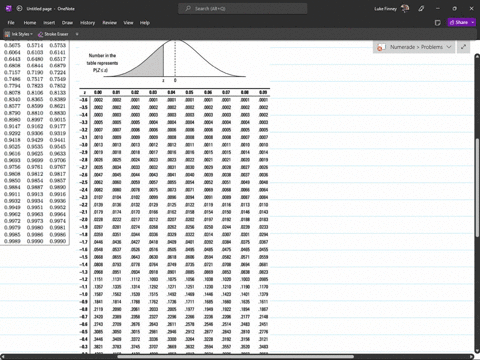
Task: Click the z-table image on the page
Action: coord(174,197)
